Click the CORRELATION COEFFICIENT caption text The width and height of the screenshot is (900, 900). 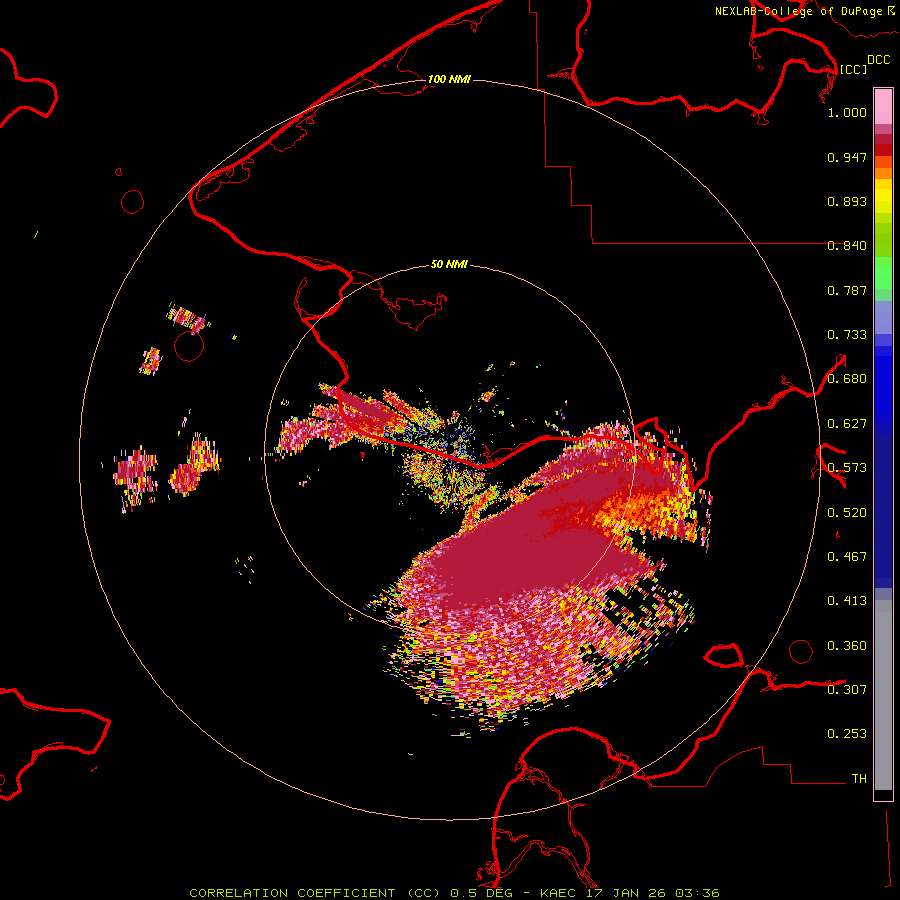(x=292, y=893)
